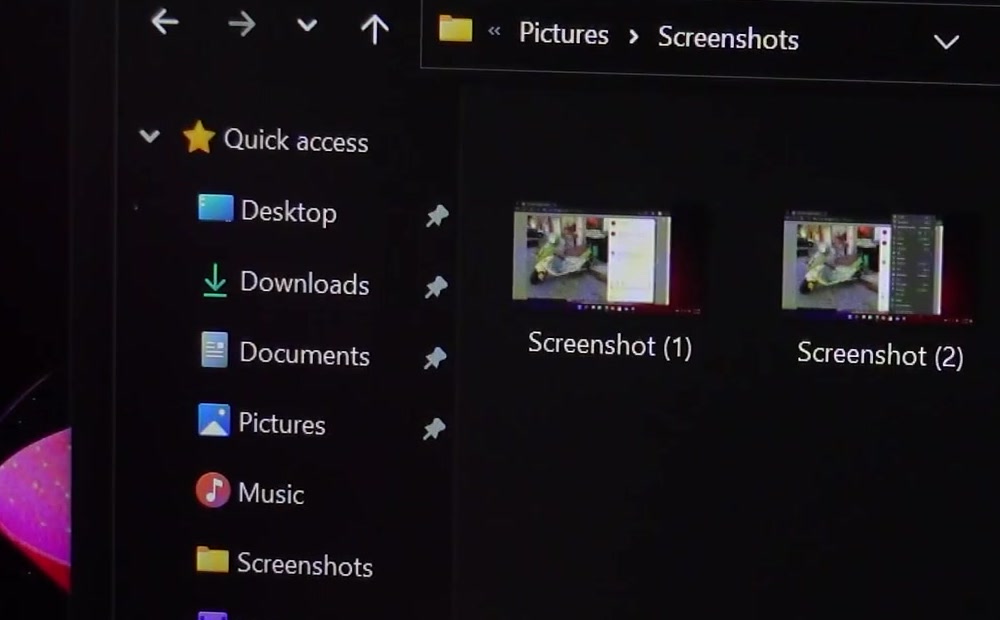
Task: Open address bar history dropdown arrow
Action: pos(946,42)
